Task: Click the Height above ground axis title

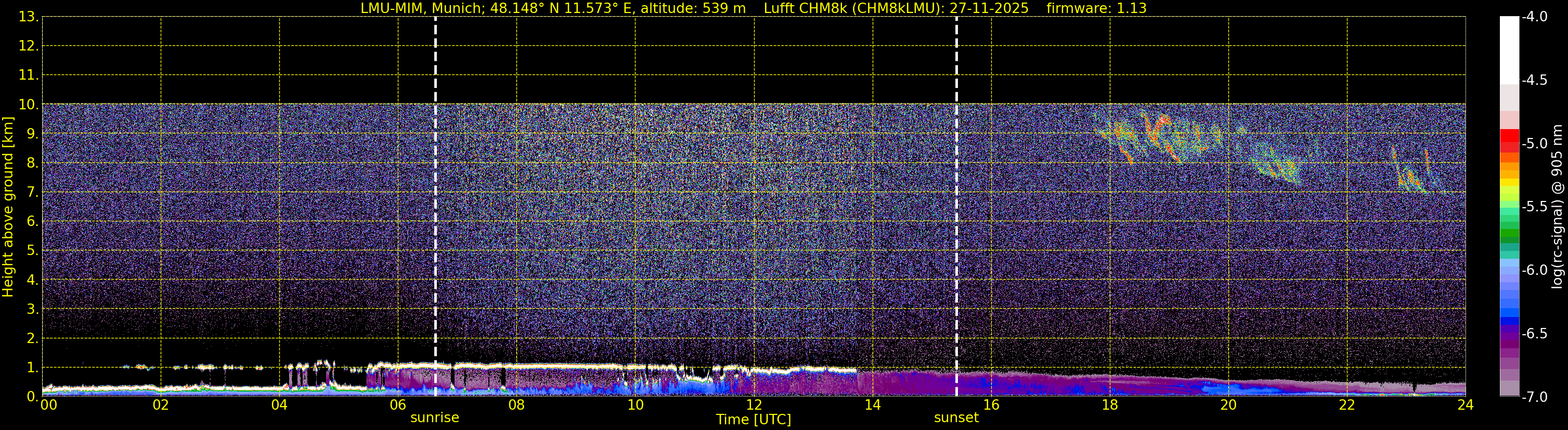Action: pos(8,207)
